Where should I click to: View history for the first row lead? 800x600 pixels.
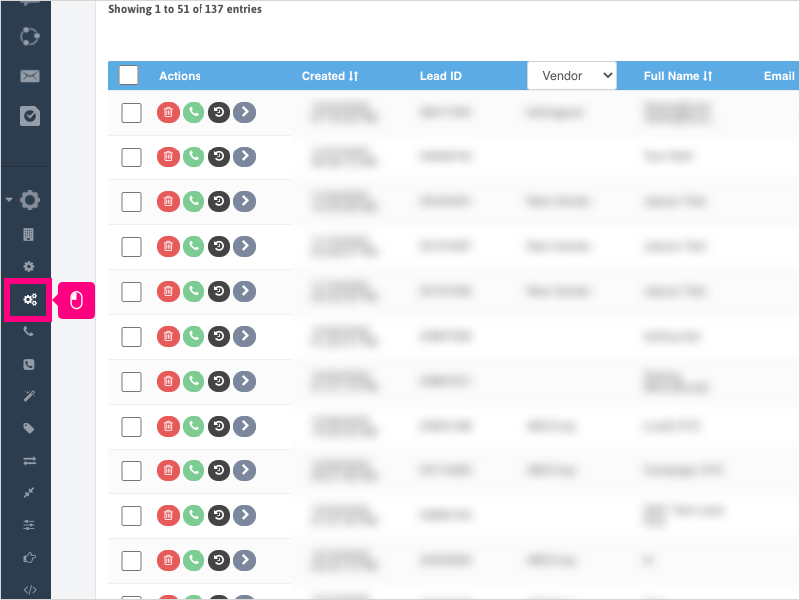219,112
